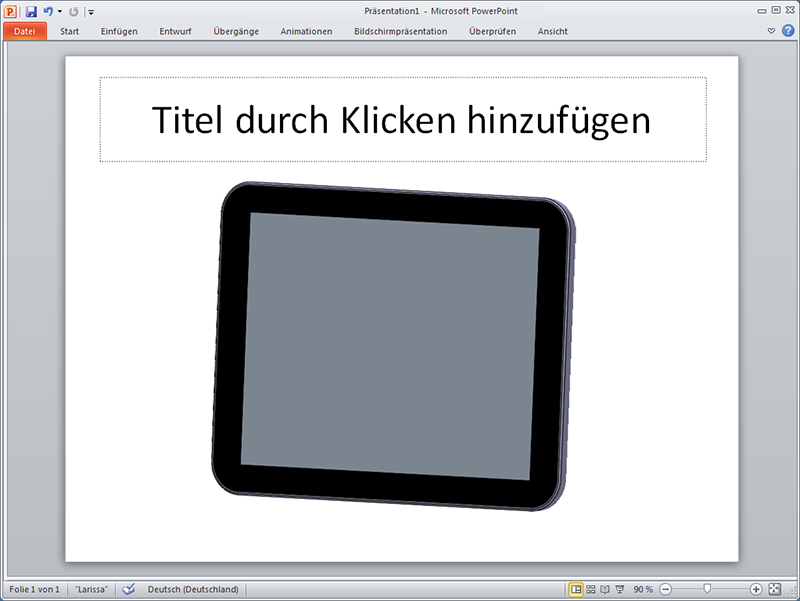Open PowerPoint Help via the question mark
The width and height of the screenshot is (800, 601).
point(788,31)
